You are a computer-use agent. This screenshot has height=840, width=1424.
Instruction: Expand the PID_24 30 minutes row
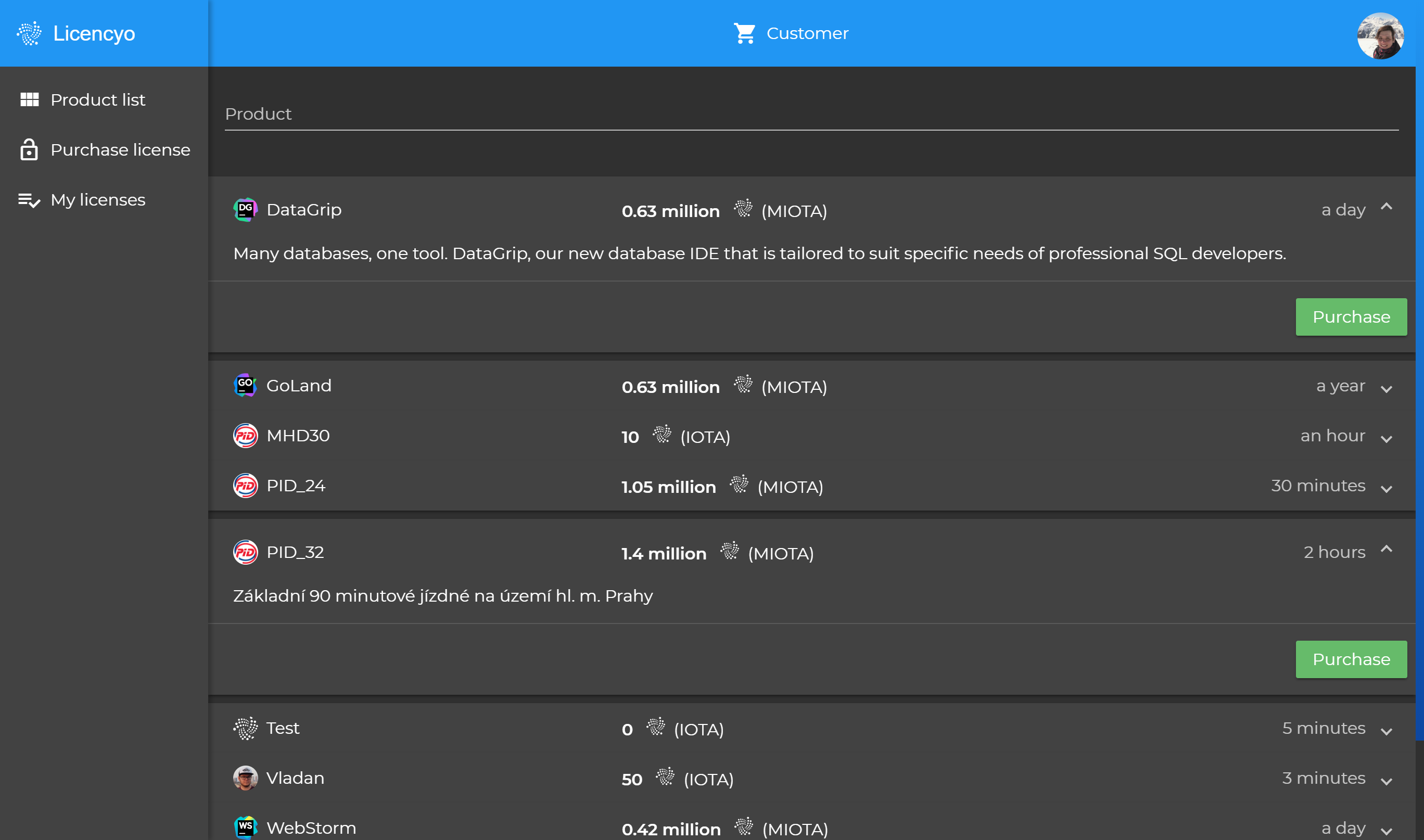pyautogui.click(x=1386, y=489)
